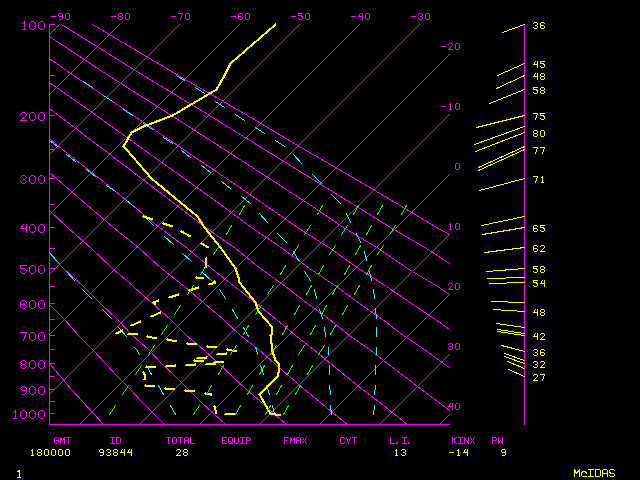Screen dimensions: 640x480
Task: Click the PW value 9
Action: [x=503, y=452]
